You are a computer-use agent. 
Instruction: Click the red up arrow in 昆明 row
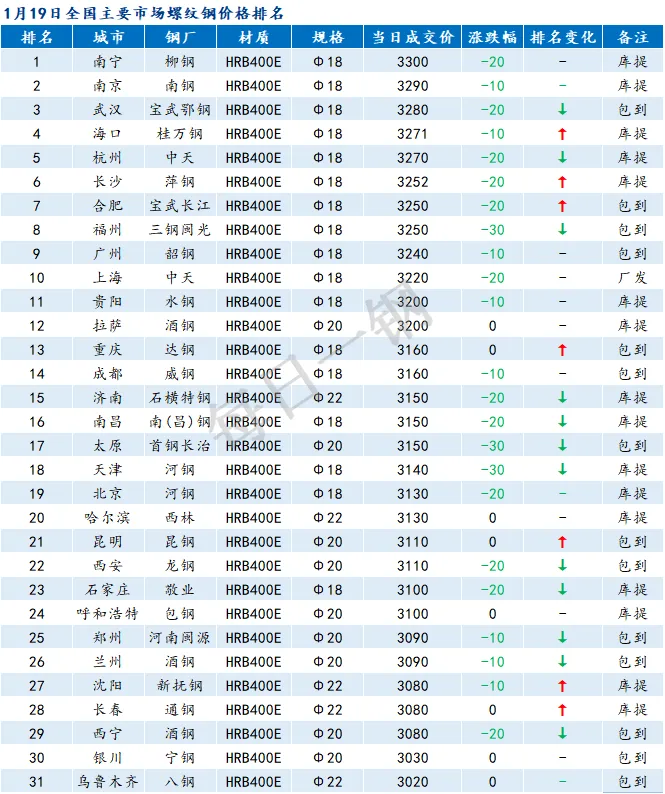pyautogui.click(x=562, y=542)
